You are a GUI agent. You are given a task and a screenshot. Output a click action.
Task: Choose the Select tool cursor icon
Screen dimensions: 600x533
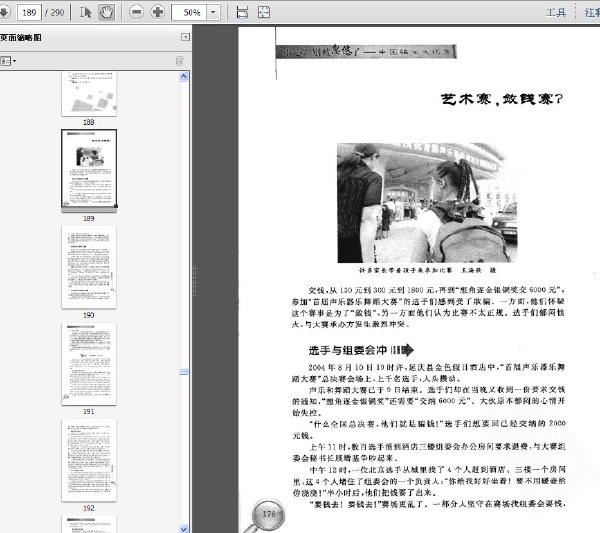(85, 12)
